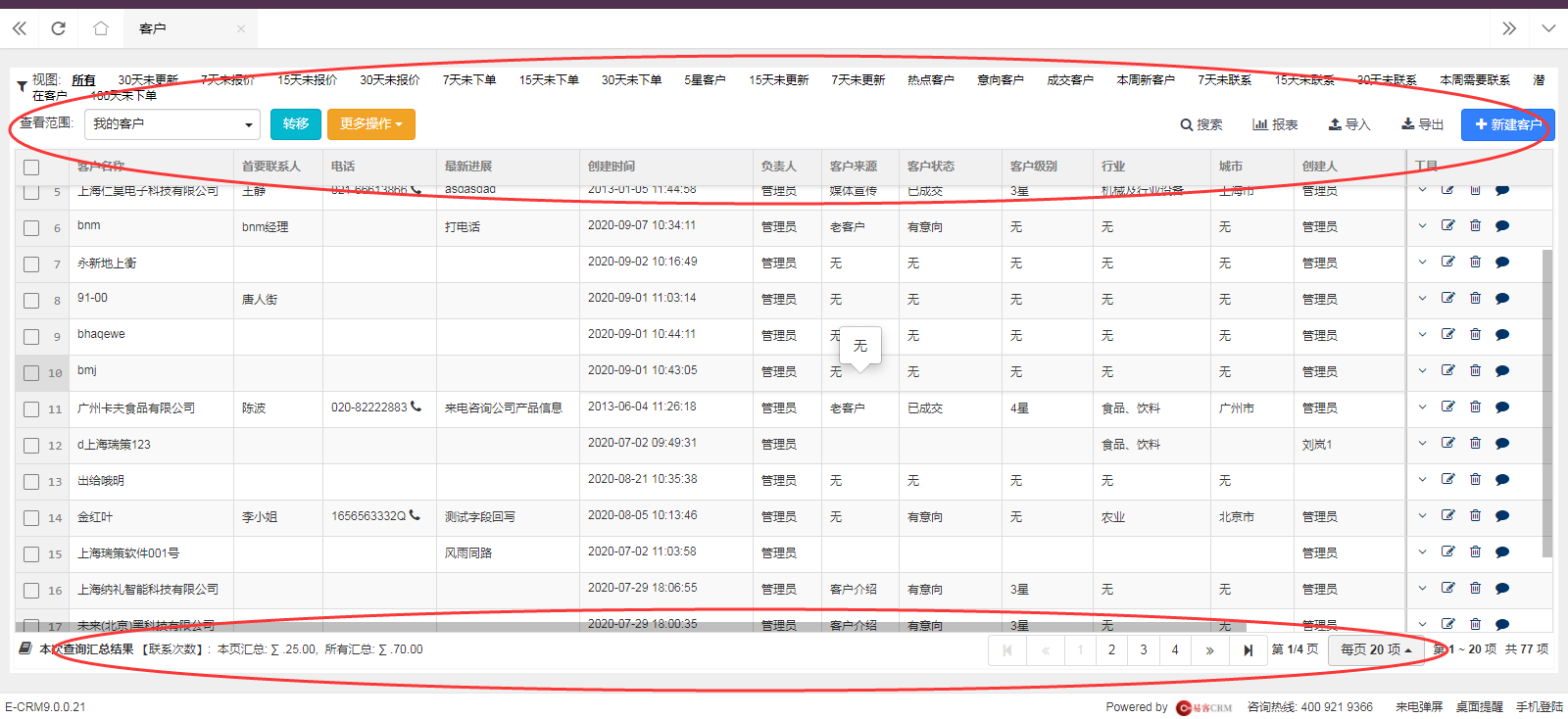Expand row actions chevron for 出给哦明

pos(1422,479)
